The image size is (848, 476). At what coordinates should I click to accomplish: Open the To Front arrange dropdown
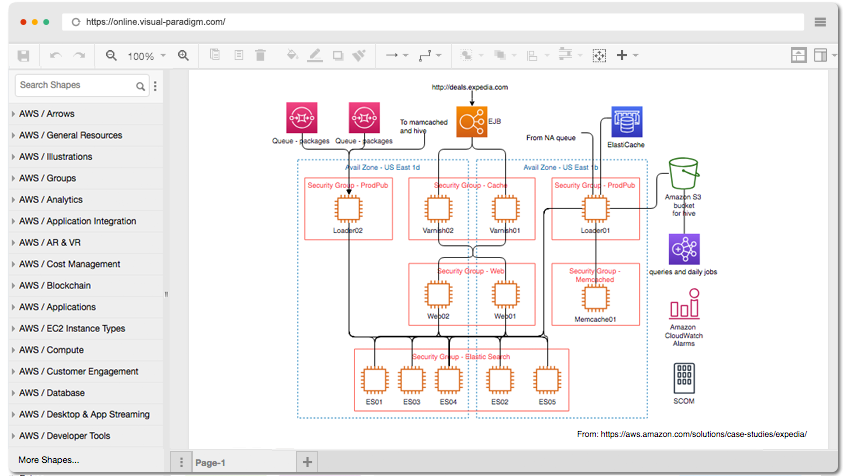(x=471, y=55)
